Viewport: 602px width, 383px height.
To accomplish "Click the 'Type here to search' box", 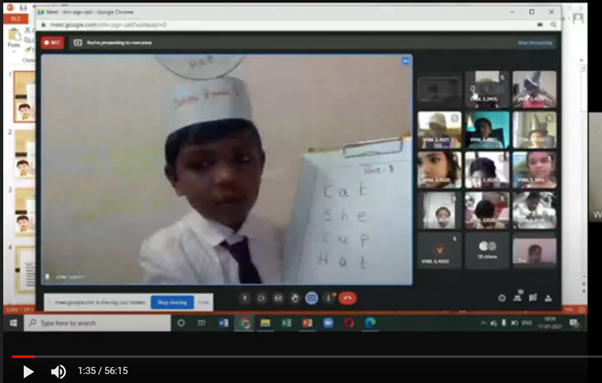I will pyautogui.click(x=98, y=323).
